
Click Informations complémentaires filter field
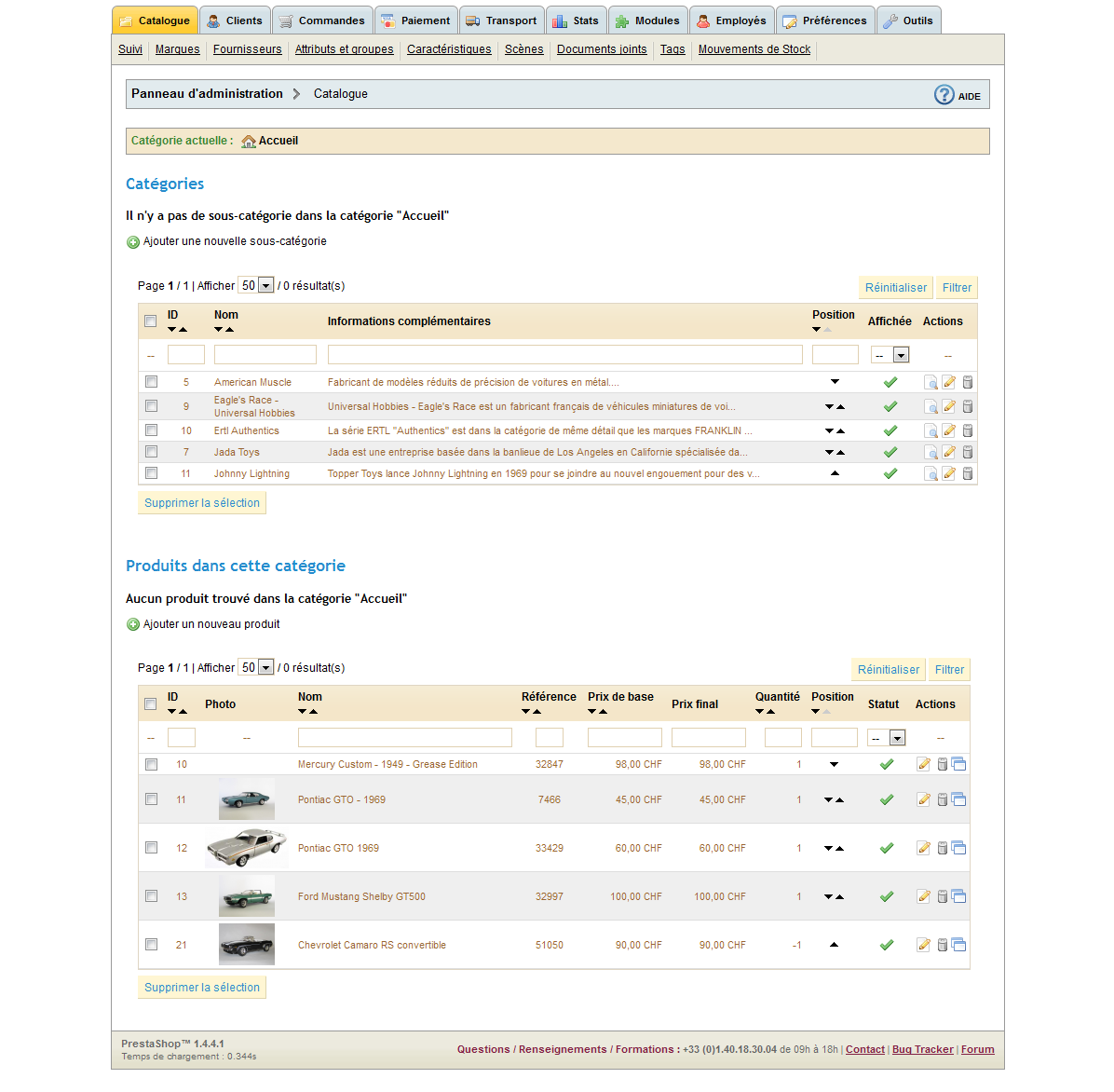click(x=564, y=354)
